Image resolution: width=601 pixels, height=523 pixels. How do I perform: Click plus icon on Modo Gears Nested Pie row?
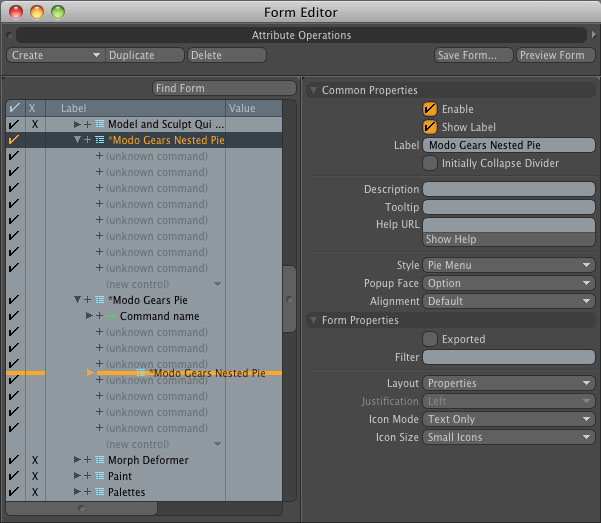pyautogui.click(x=87, y=140)
